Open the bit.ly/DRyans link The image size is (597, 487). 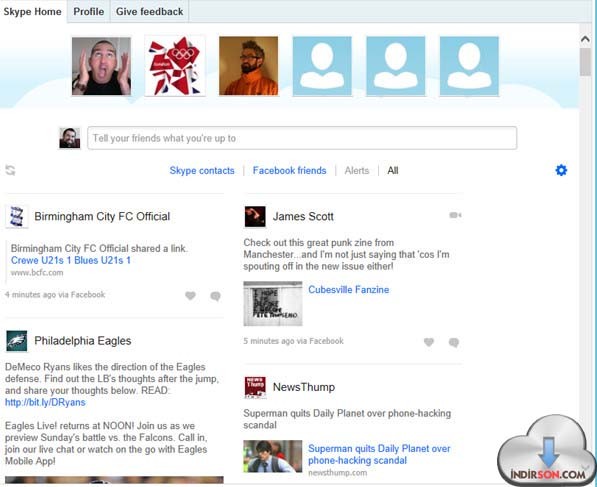45,402
